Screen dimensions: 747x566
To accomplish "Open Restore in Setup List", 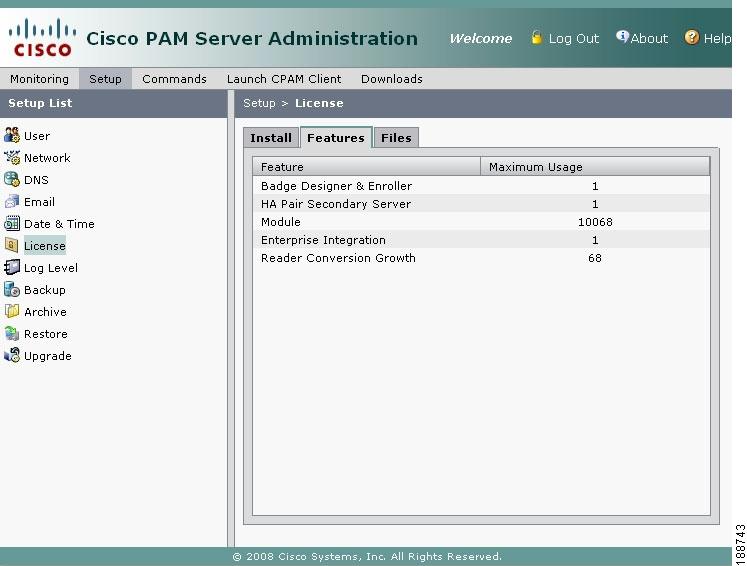I will [x=46, y=334].
